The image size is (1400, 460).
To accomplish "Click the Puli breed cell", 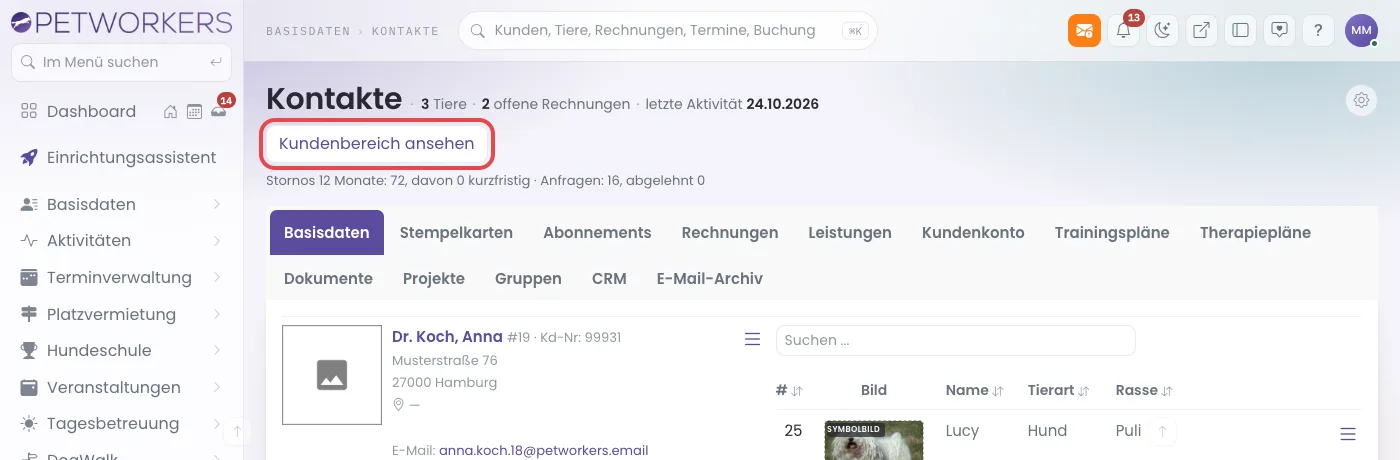I will (1128, 431).
